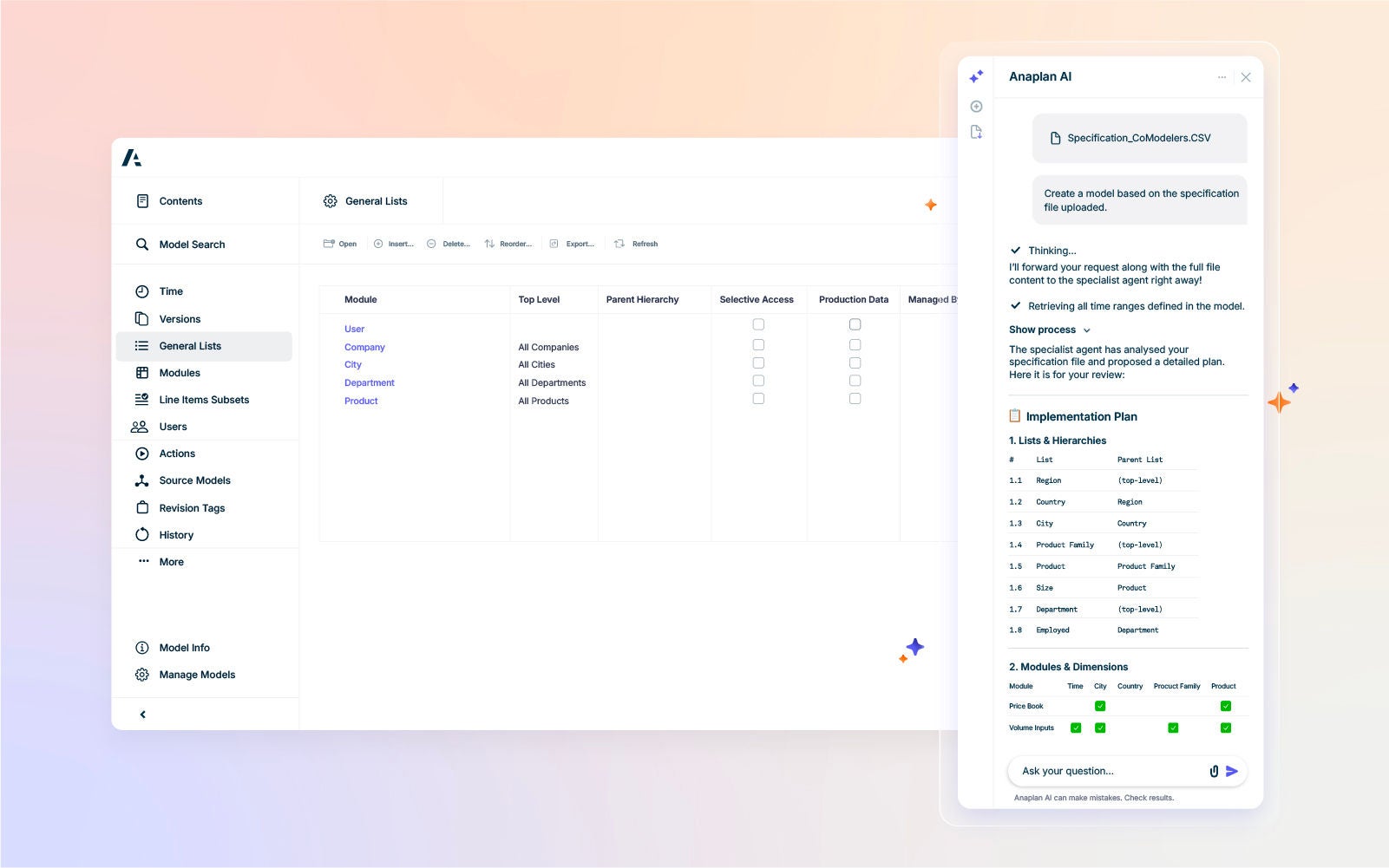
Task: Toggle Production Data checkbox for City
Action: pos(855,362)
